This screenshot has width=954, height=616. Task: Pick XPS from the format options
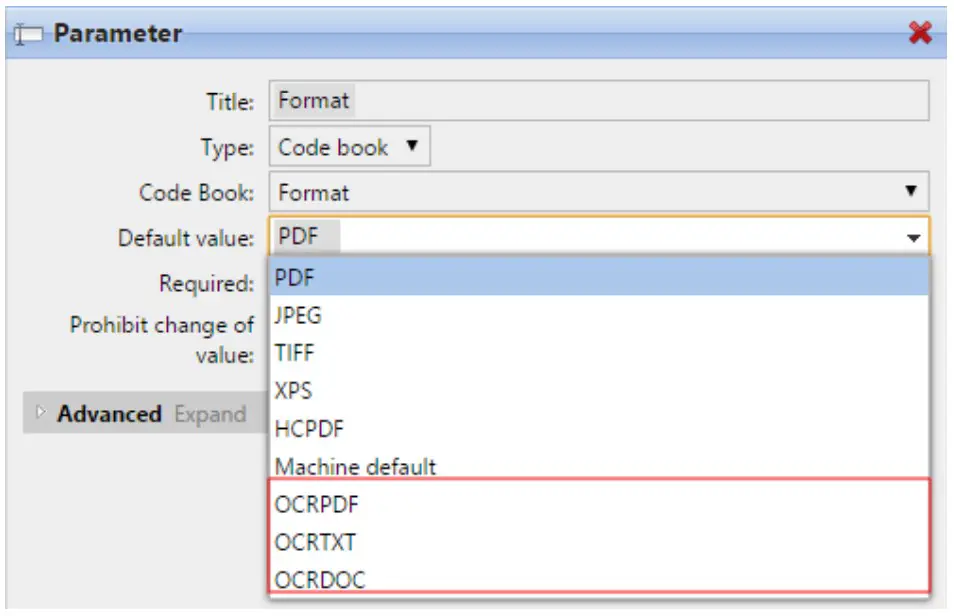pos(598,391)
